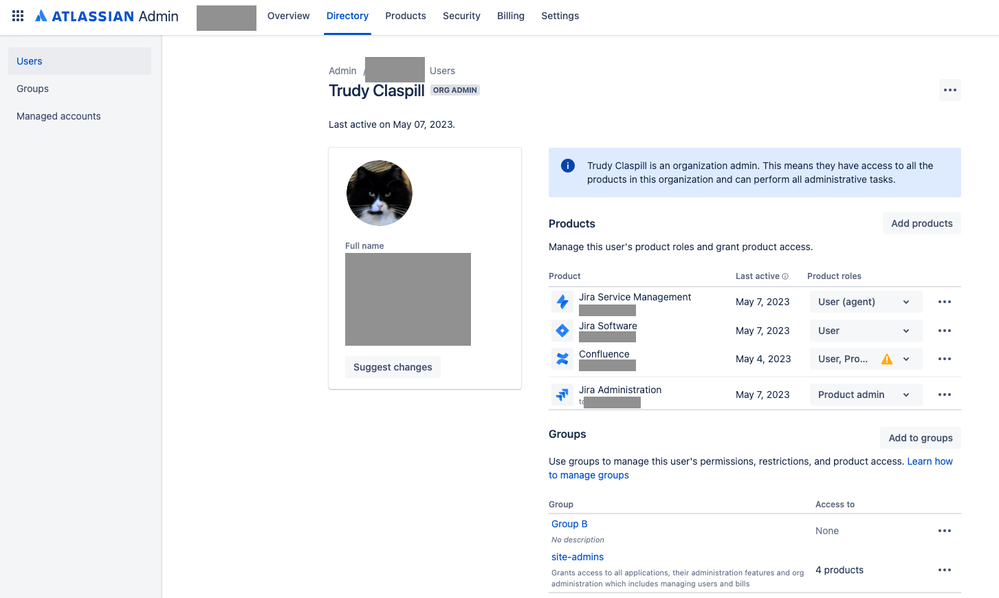999x598 pixels.
Task: Click the Admin breadcrumb link
Action: [x=342, y=71]
